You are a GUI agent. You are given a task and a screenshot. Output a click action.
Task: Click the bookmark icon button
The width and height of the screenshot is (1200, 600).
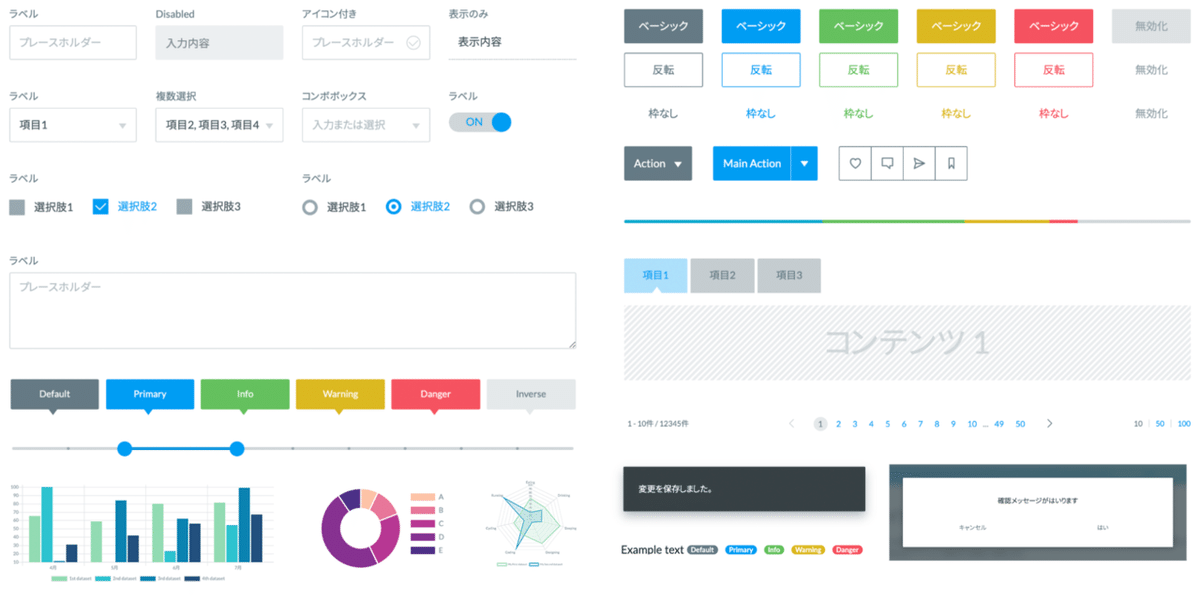tap(951, 163)
